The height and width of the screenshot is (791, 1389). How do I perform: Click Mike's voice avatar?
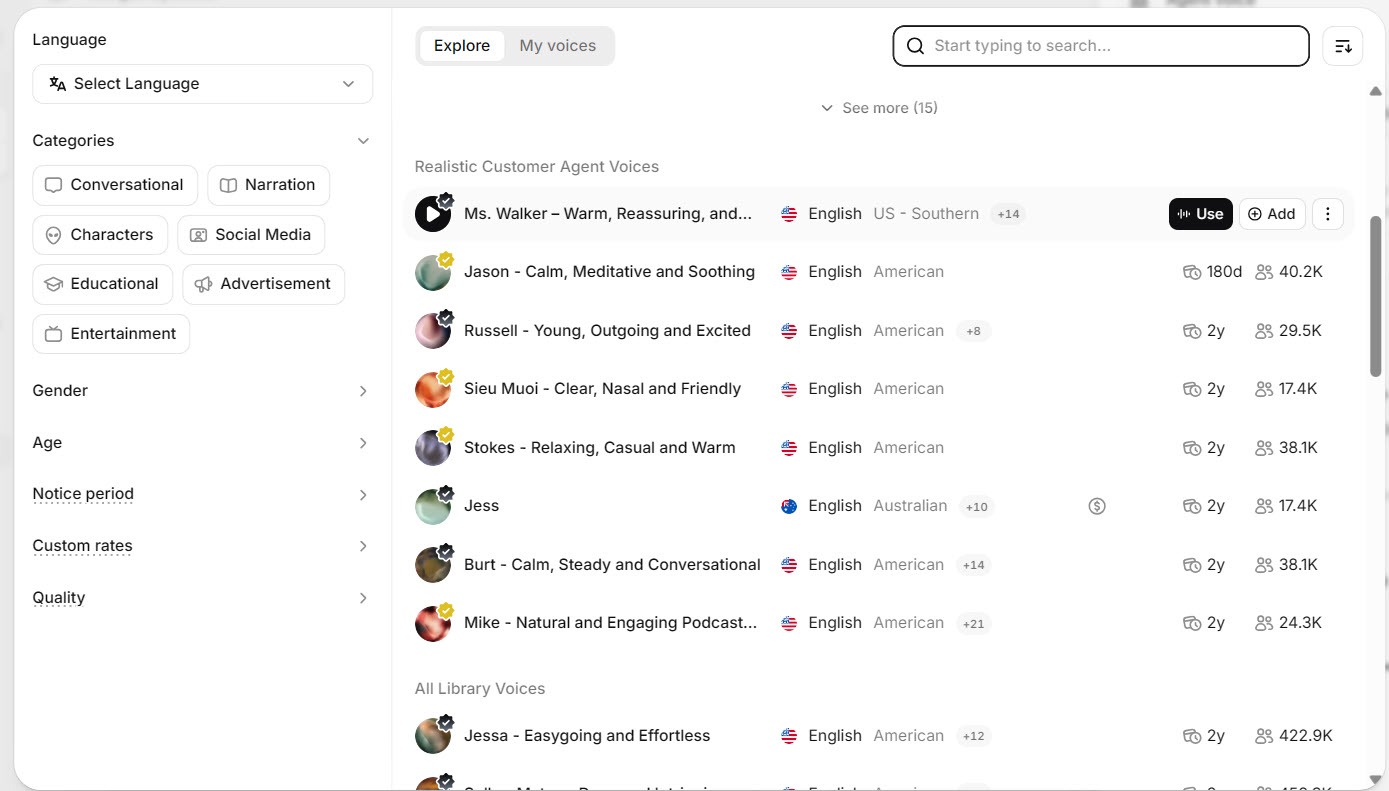432,623
